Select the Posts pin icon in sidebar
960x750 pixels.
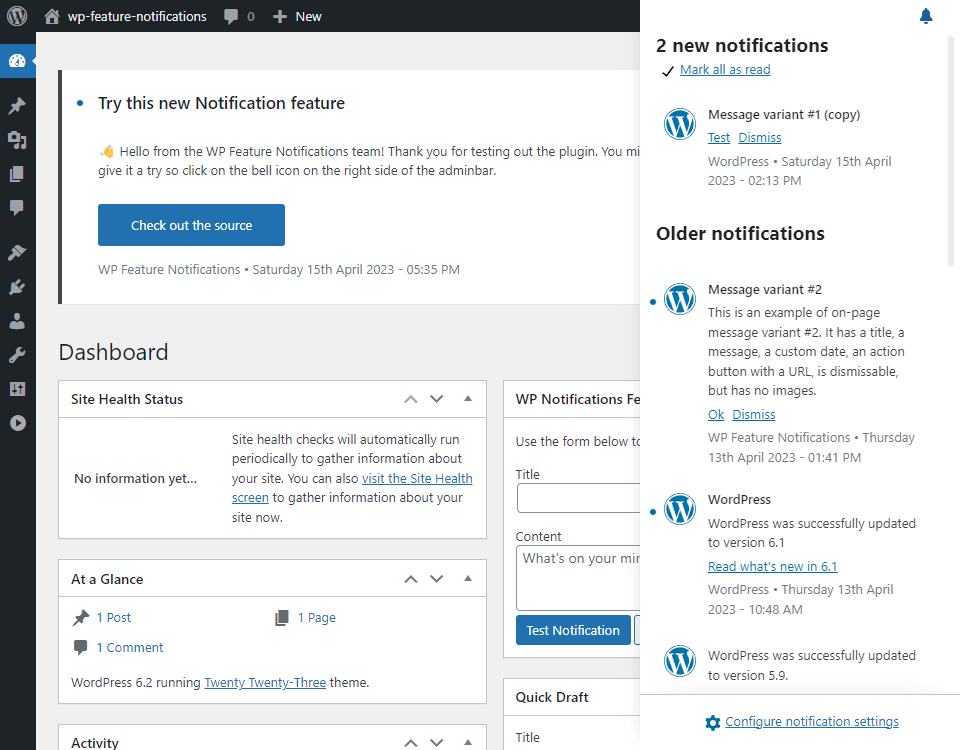18,105
